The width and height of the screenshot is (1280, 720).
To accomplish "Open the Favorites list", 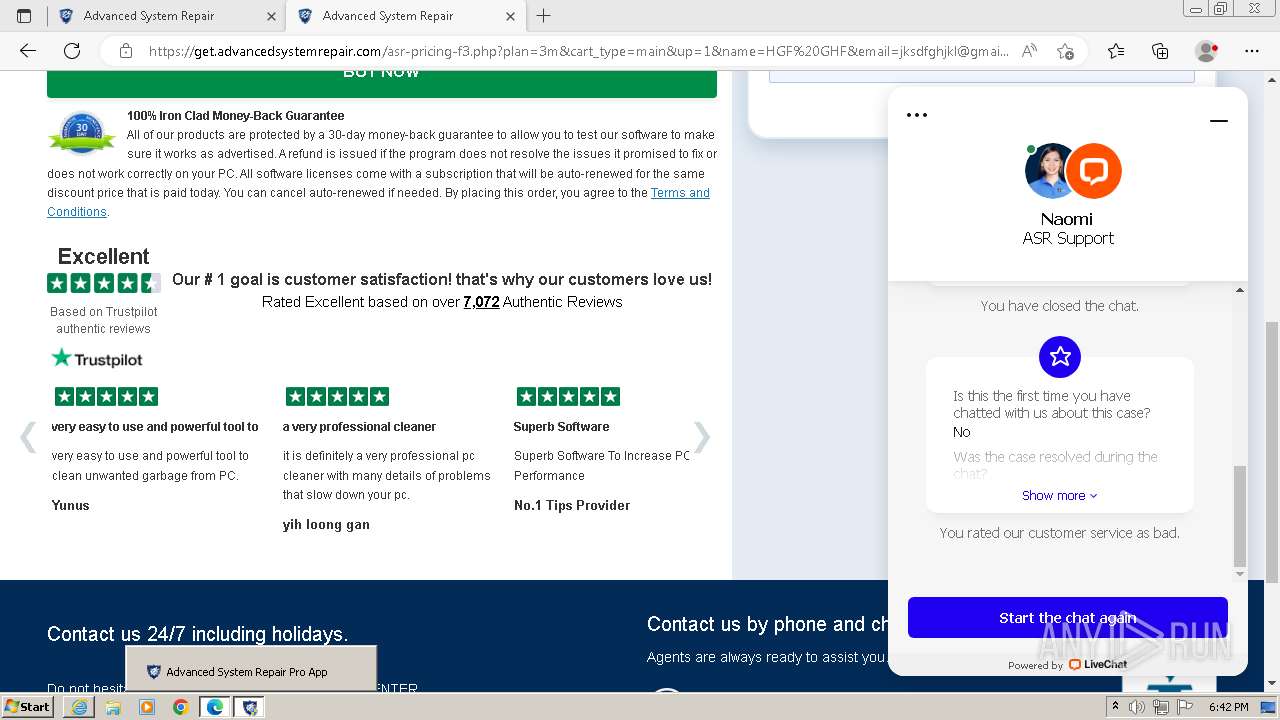I will click(1116, 51).
